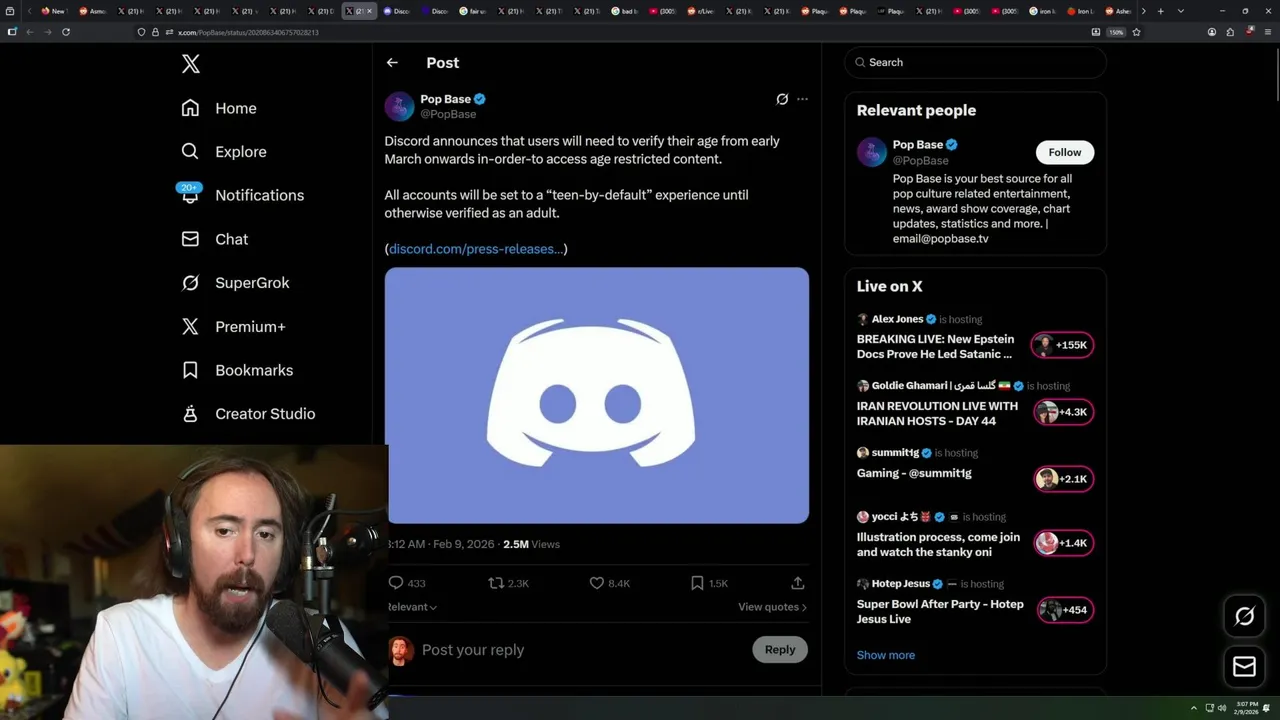Open the Windows notification center icon
Viewport: 1280px width, 720px height.
pos(1267,708)
